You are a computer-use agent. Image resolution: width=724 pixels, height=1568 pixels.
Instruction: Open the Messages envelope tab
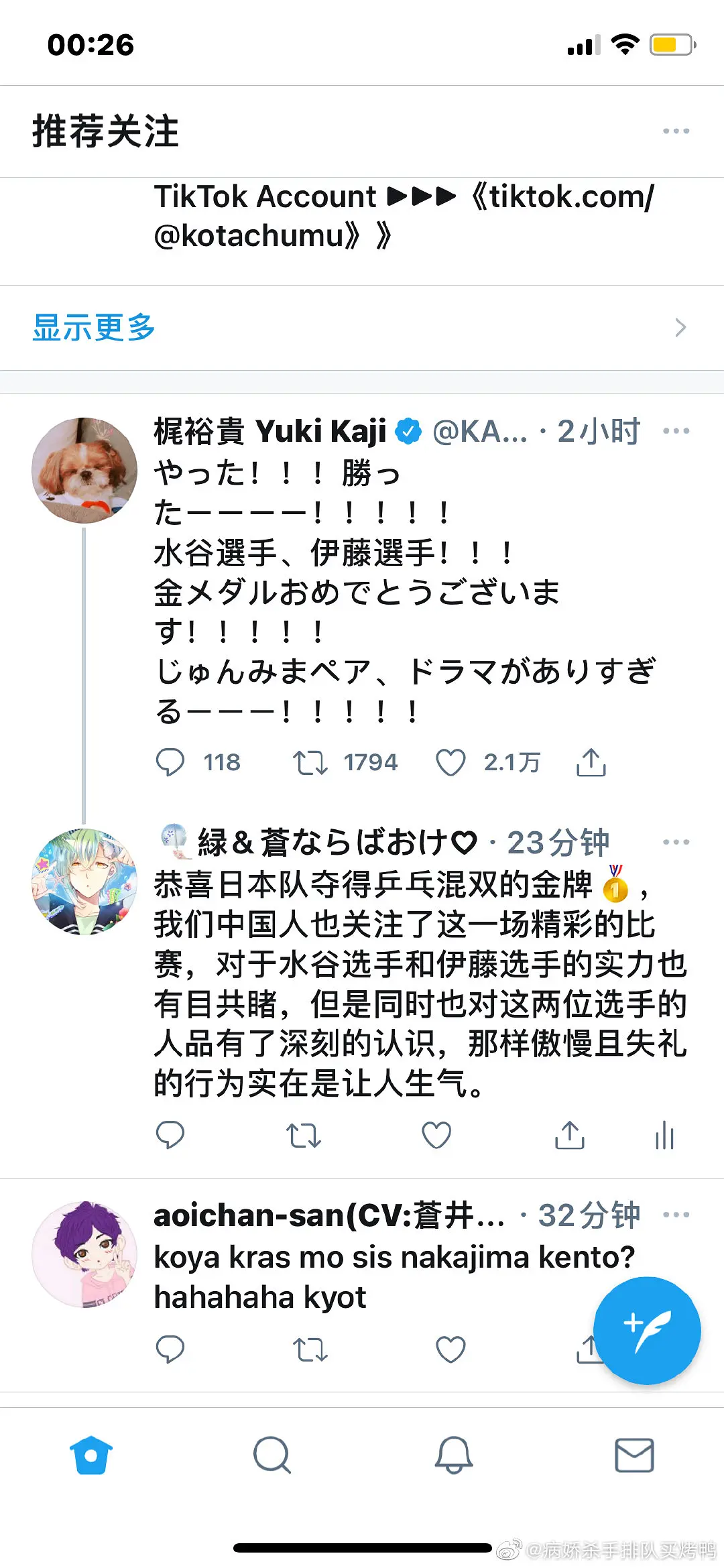click(x=634, y=1455)
